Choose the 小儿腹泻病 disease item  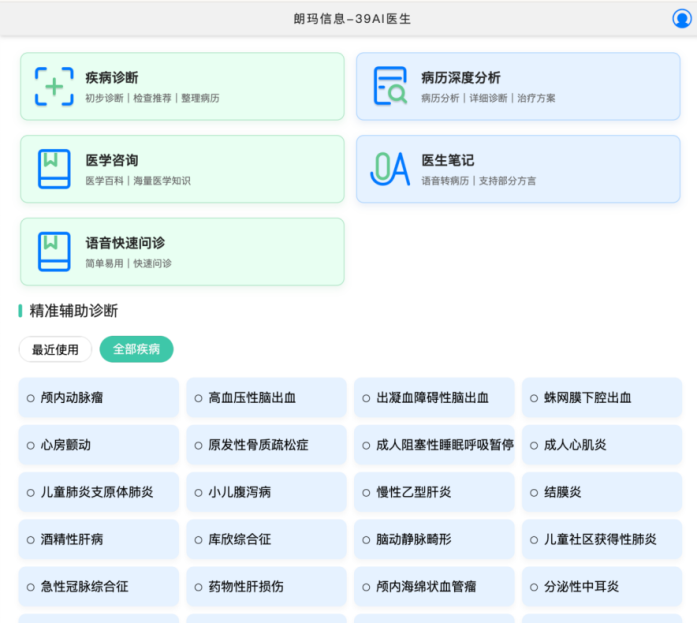click(x=266, y=492)
